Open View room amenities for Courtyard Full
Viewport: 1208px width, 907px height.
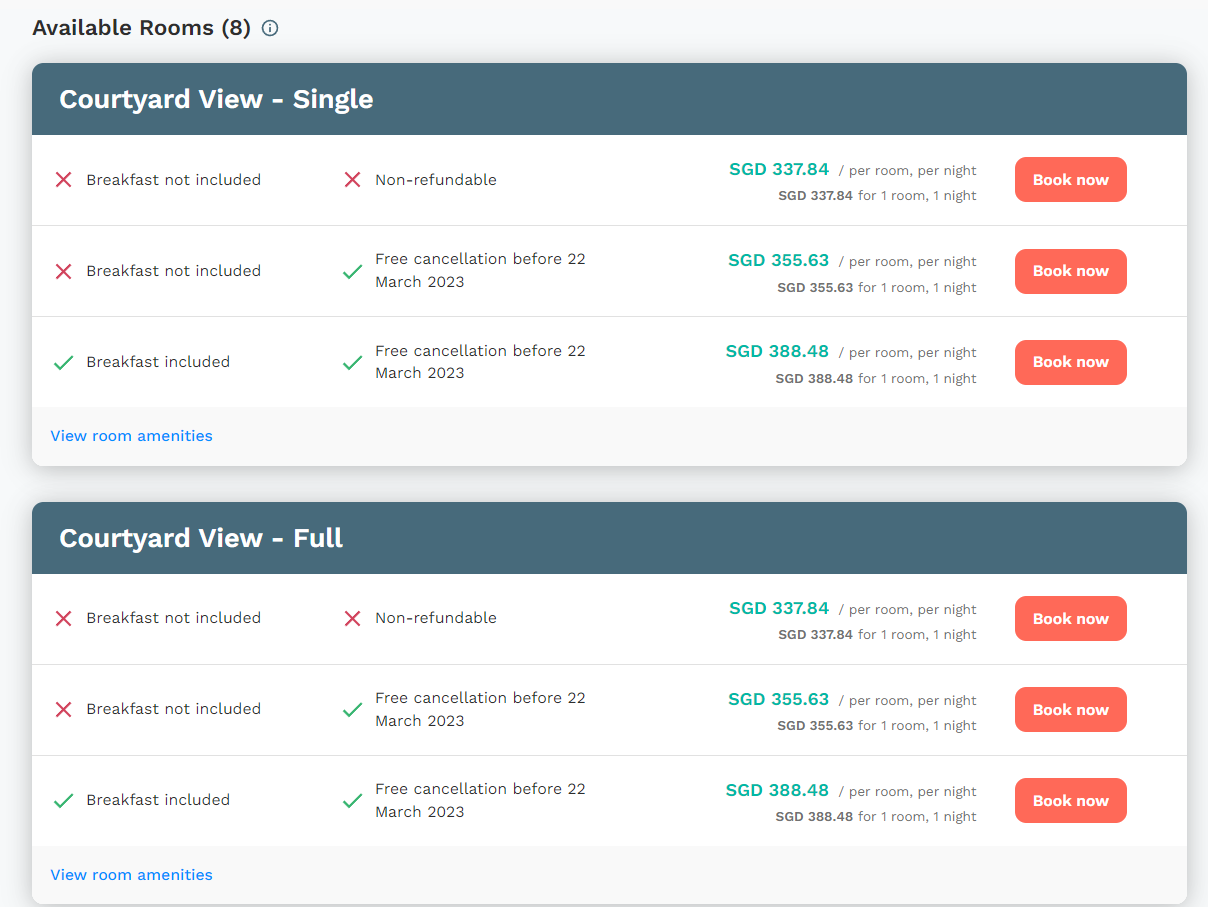click(131, 875)
